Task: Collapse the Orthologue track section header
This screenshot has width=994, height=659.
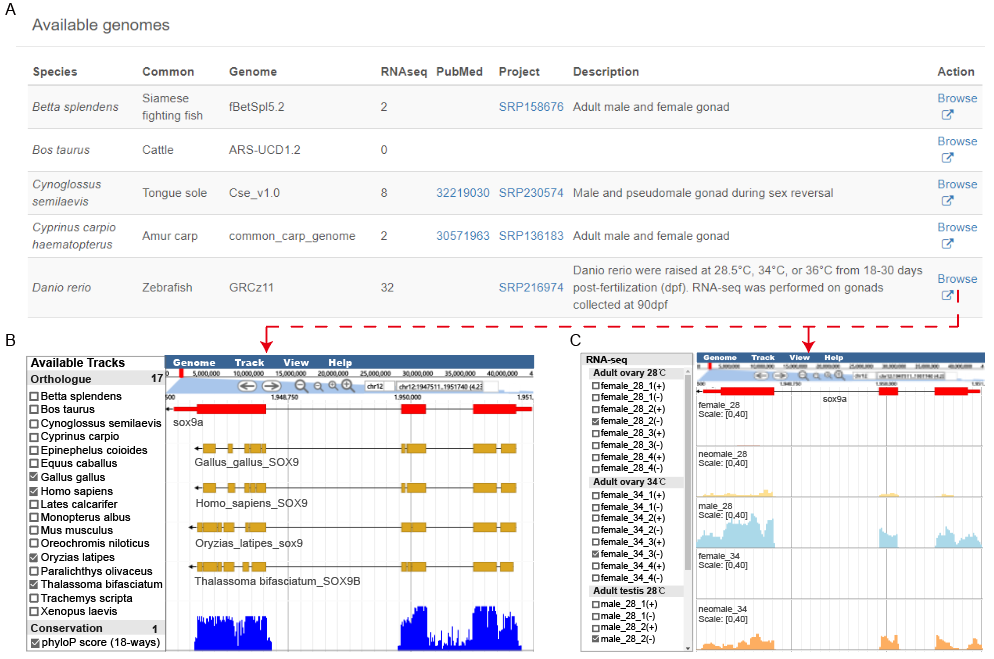Action: (61, 379)
